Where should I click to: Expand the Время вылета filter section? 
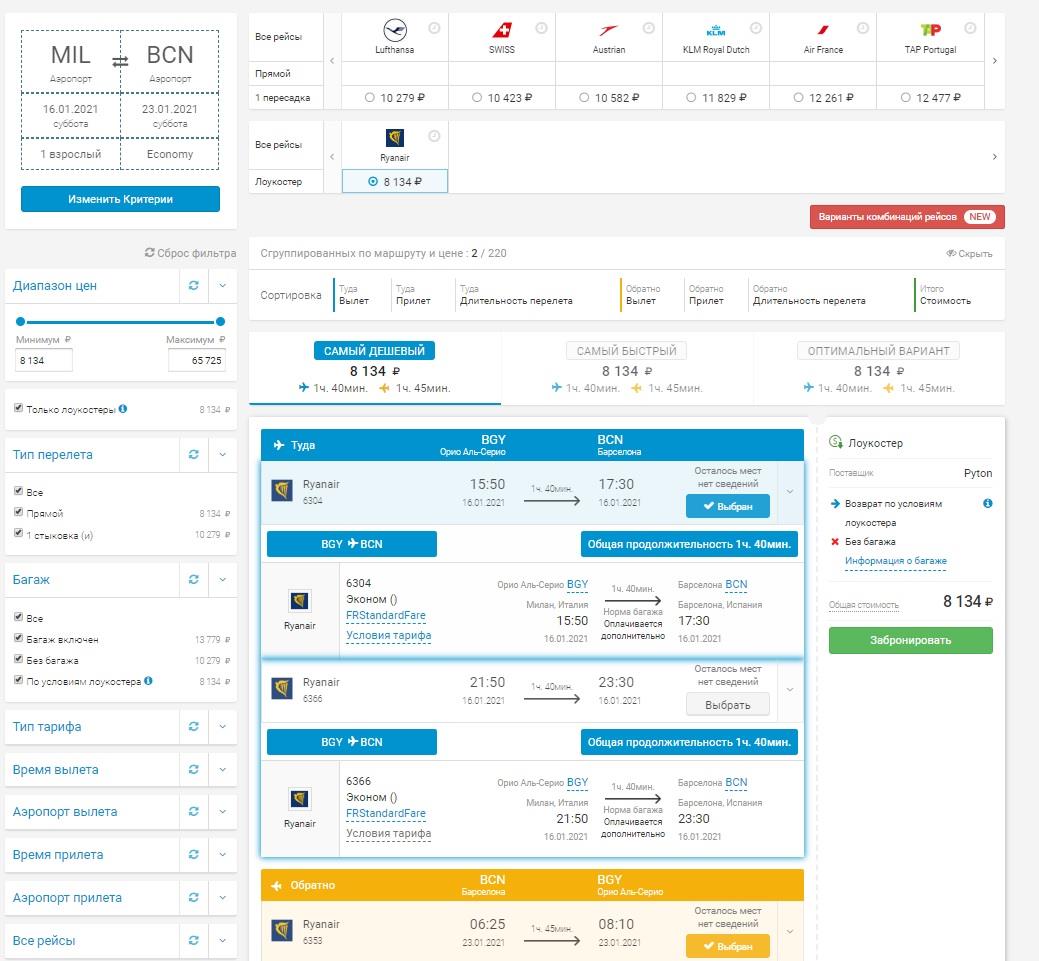click(x=223, y=769)
